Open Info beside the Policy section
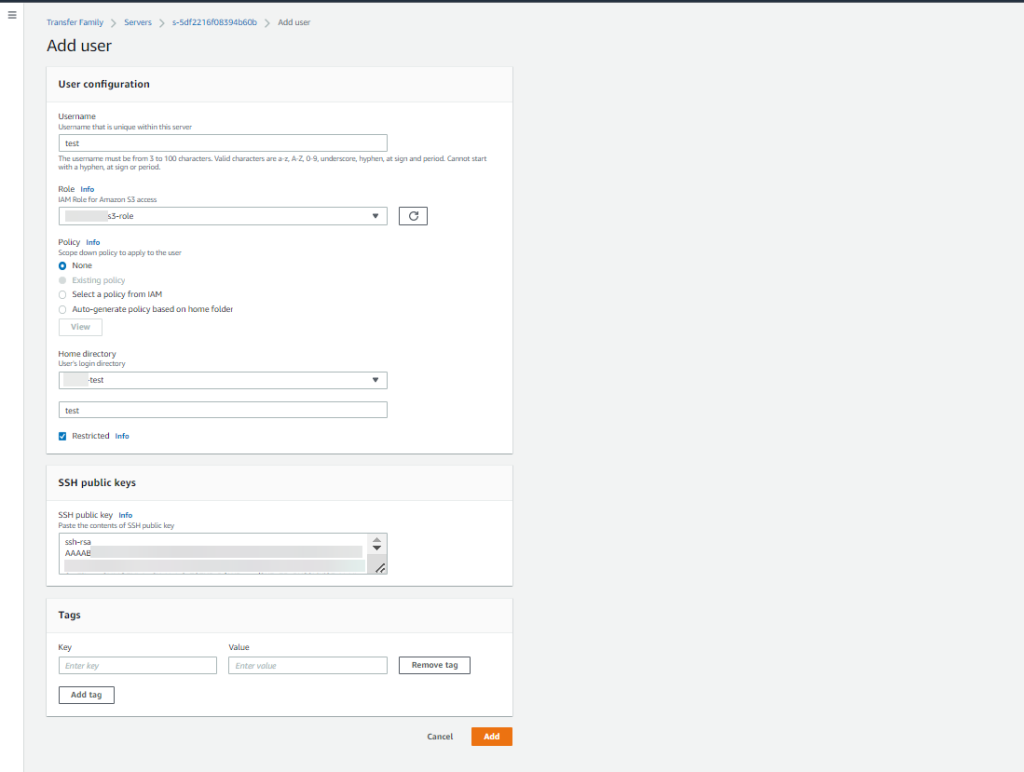1024x772 pixels. (93, 241)
